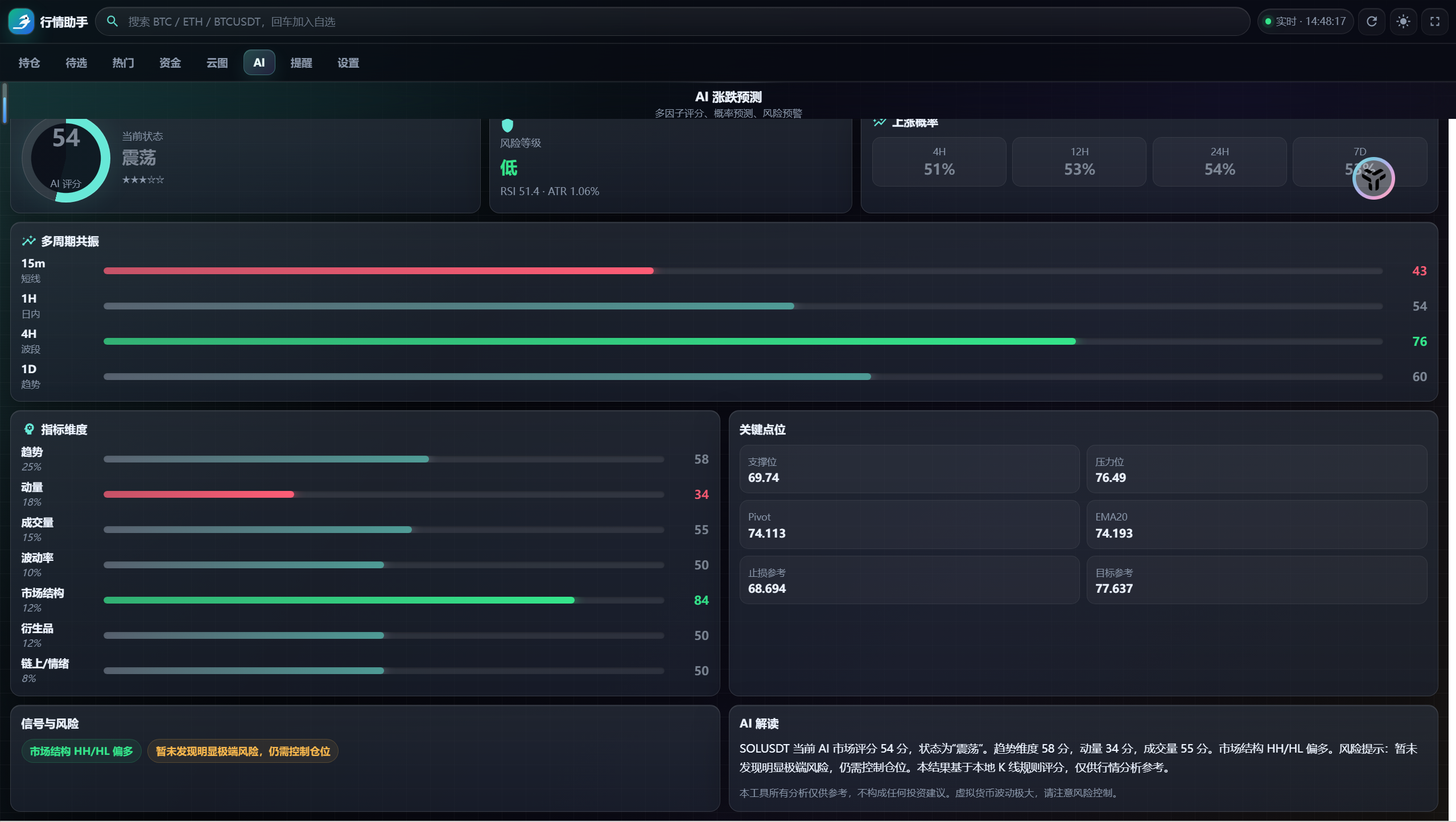Toggle fullscreen mode icon
The height and width of the screenshot is (822, 1456).
tap(1435, 22)
